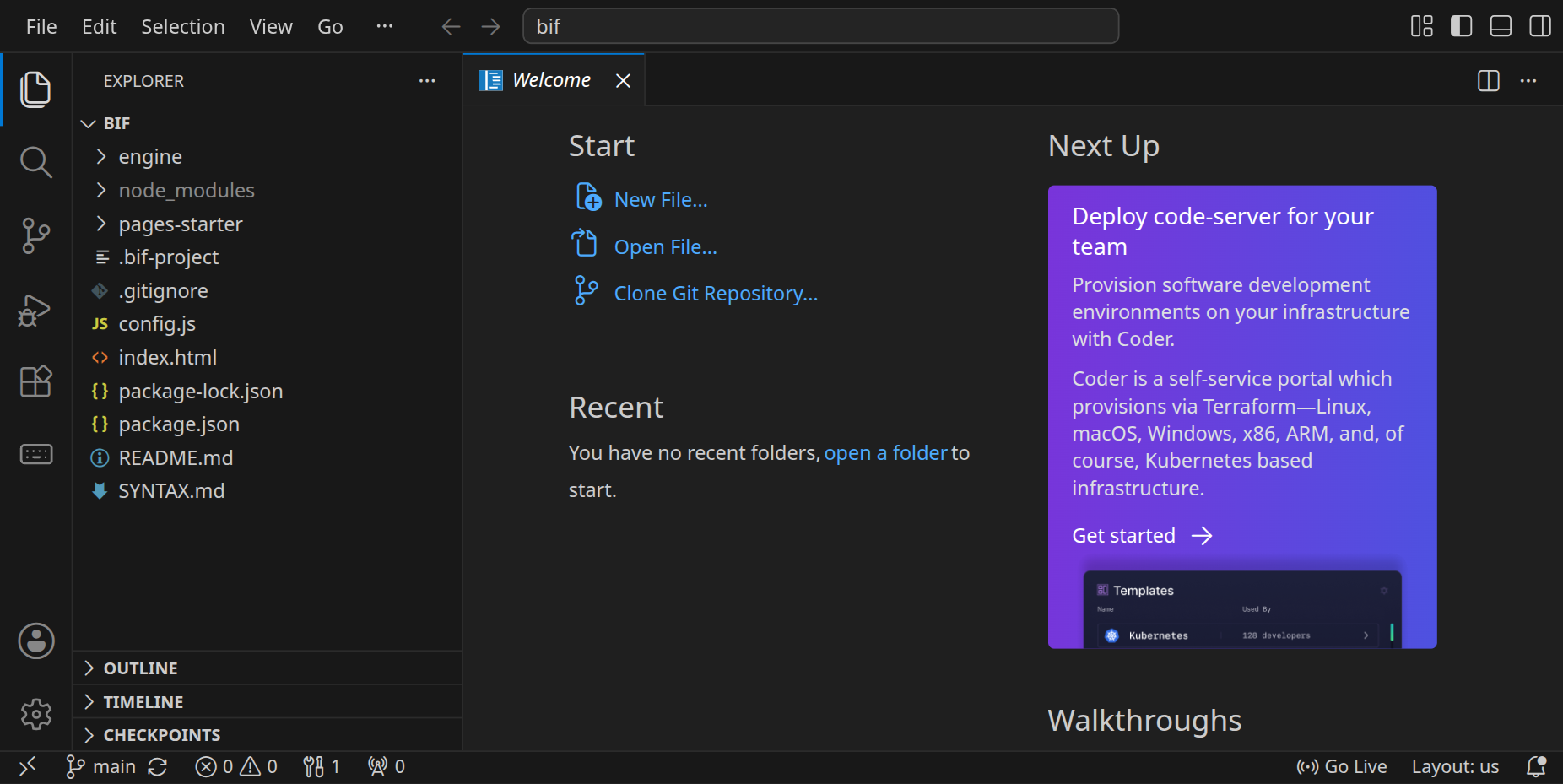Toggle the bottom panel
Image resolution: width=1563 pixels, height=784 pixels.
click(x=1501, y=26)
